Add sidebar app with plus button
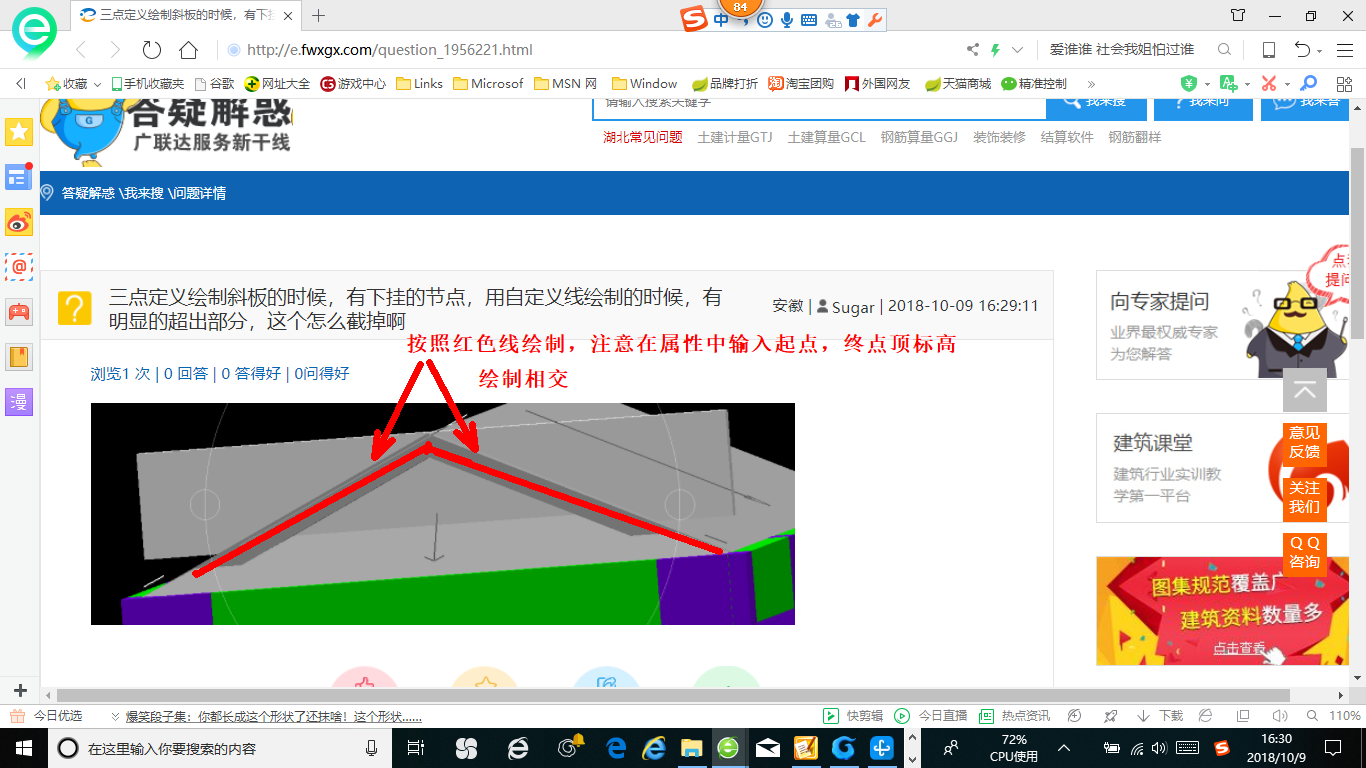This screenshot has height=768, width=1366. [x=20, y=690]
